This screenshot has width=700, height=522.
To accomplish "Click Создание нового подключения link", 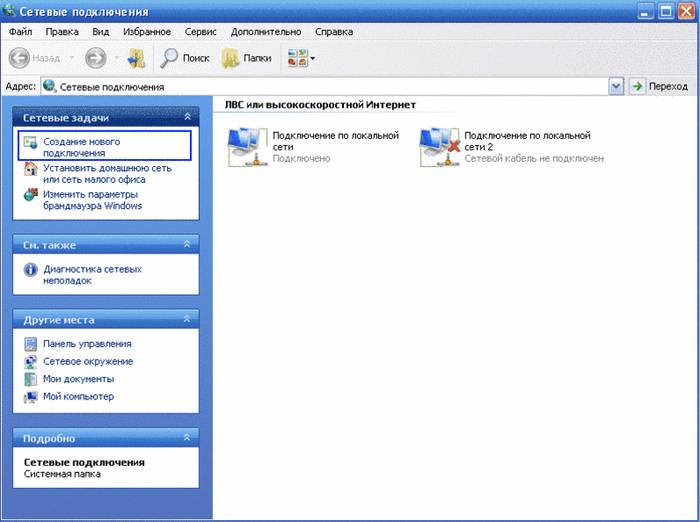I will tap(73, 147).
